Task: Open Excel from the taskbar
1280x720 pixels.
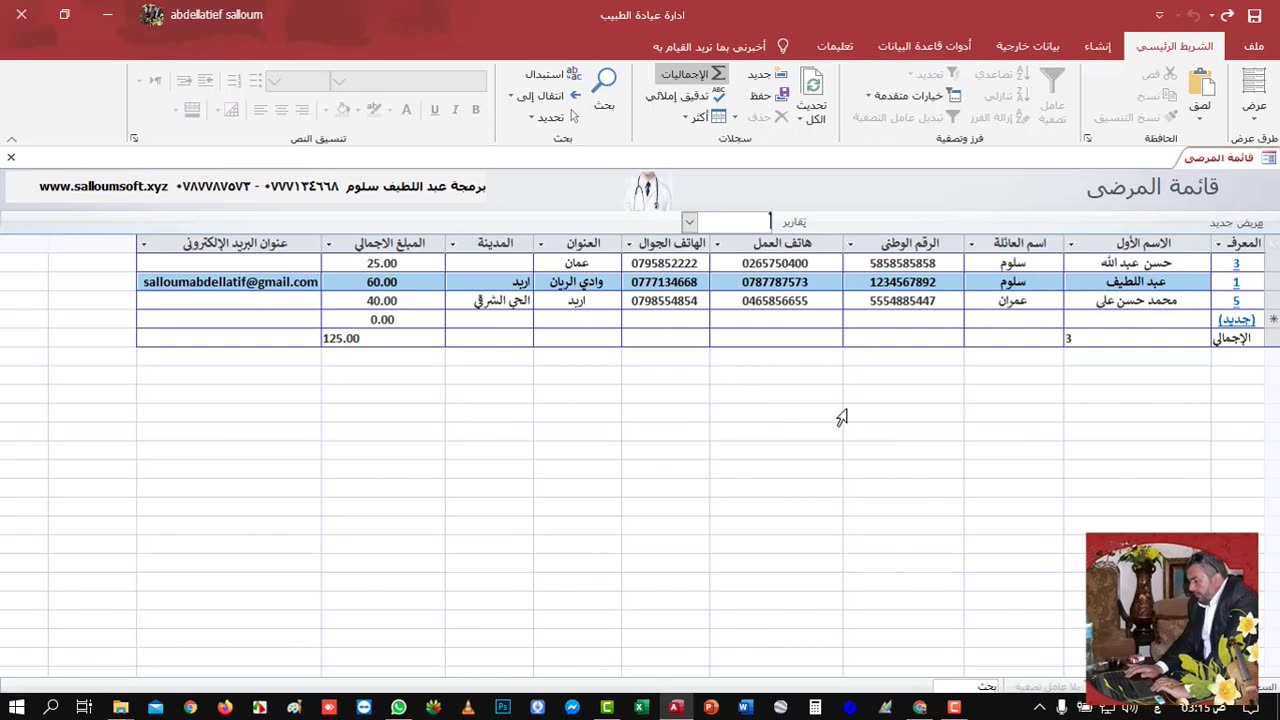Action: click(642, 707)
